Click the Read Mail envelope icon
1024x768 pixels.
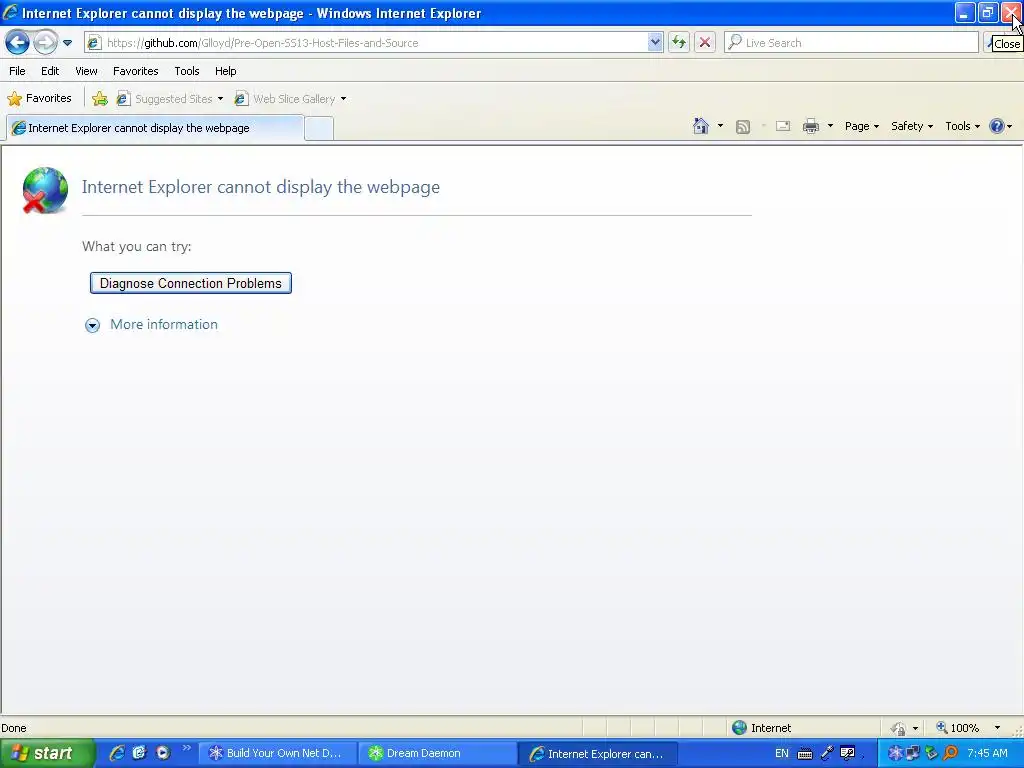click(783, 126)
